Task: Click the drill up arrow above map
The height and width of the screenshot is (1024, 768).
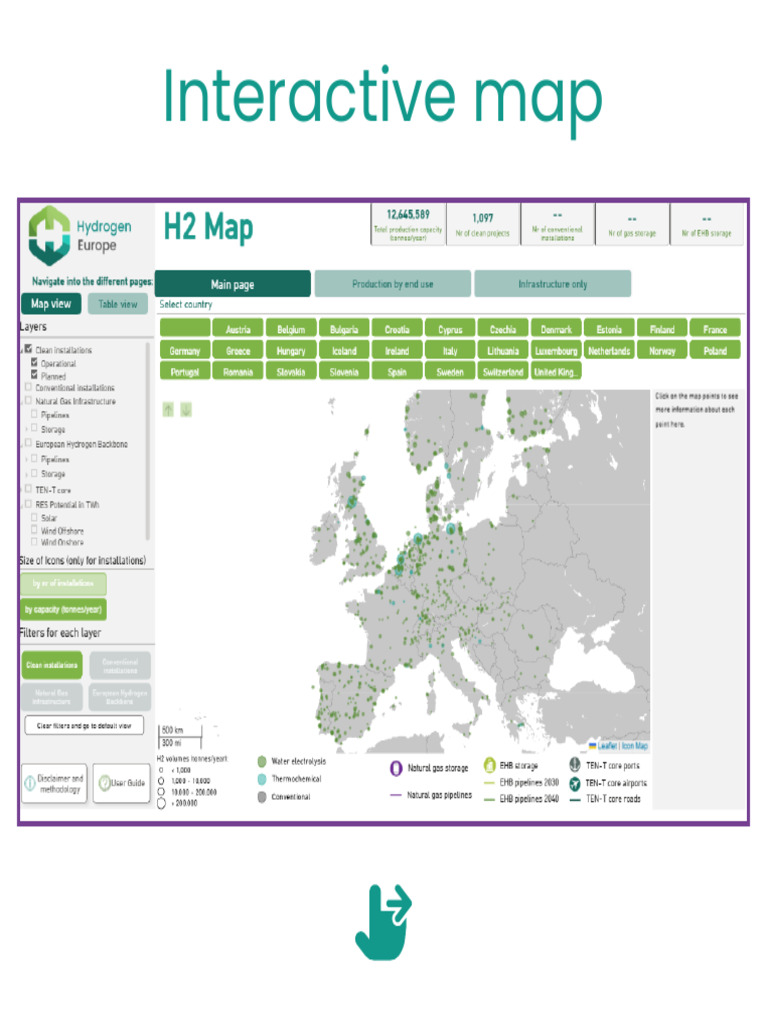Action: click(168, 410)
